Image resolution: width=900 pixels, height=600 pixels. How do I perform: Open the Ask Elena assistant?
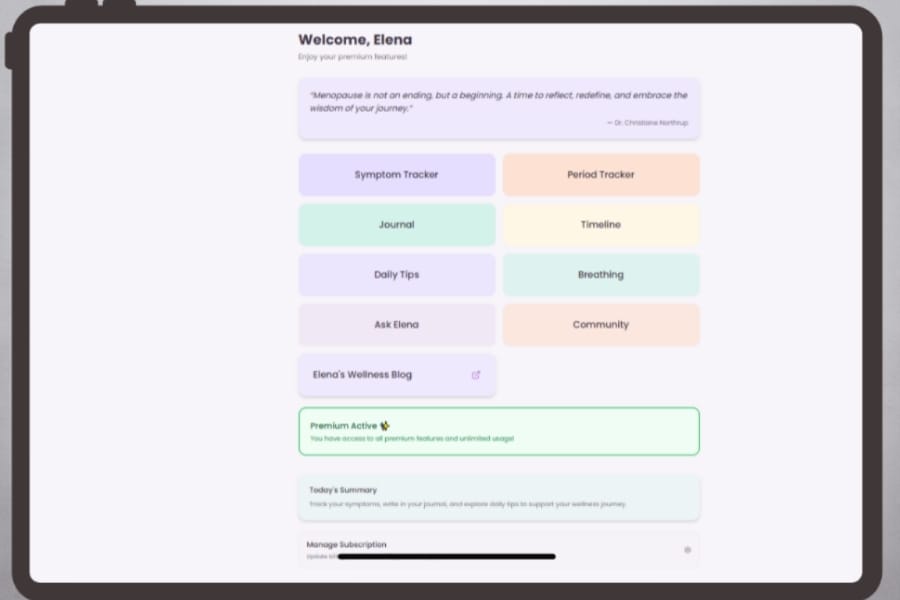click(397, 325)
